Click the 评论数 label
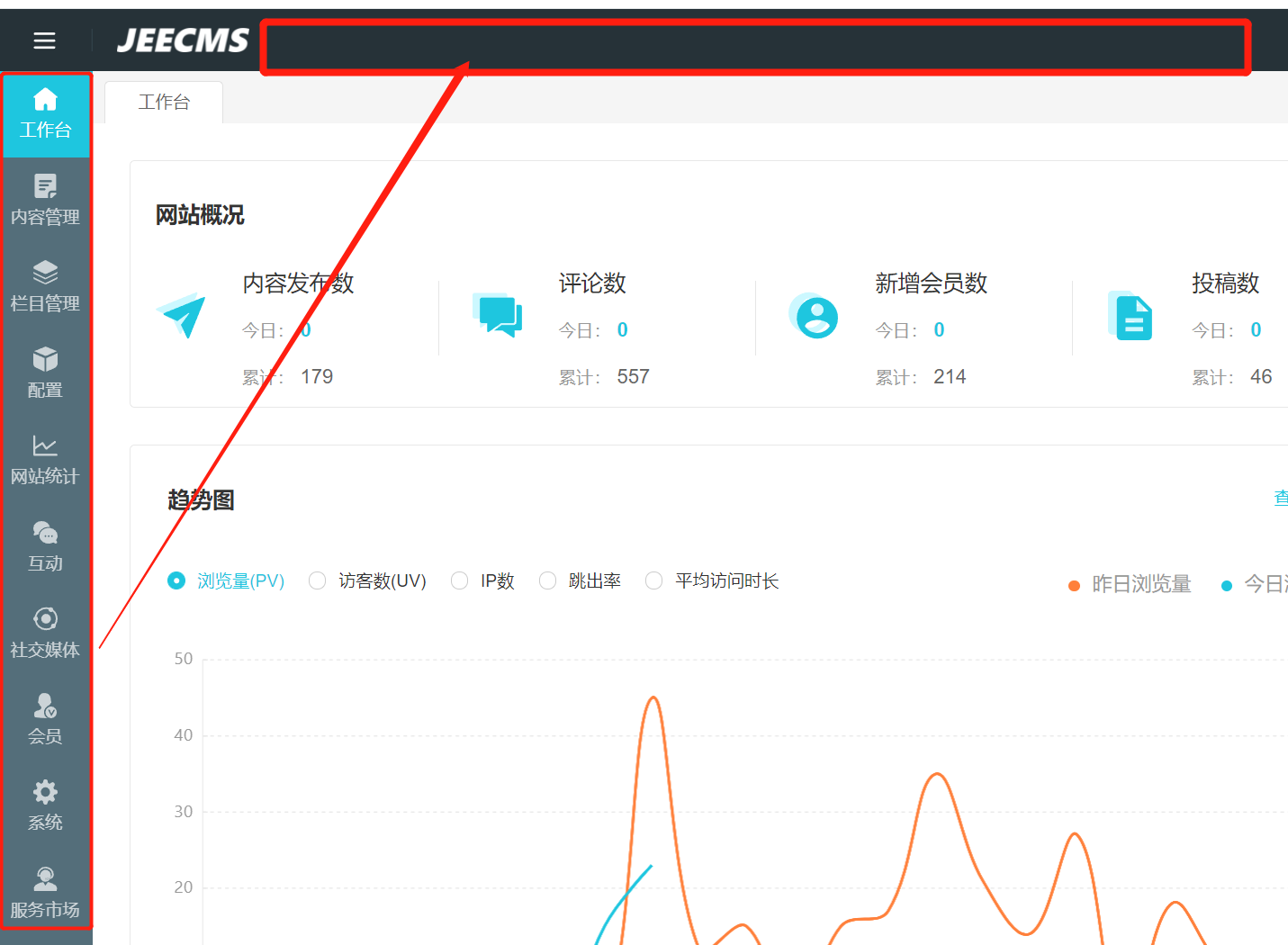Screen dimensions: 1288x945 tap(592, 283)
